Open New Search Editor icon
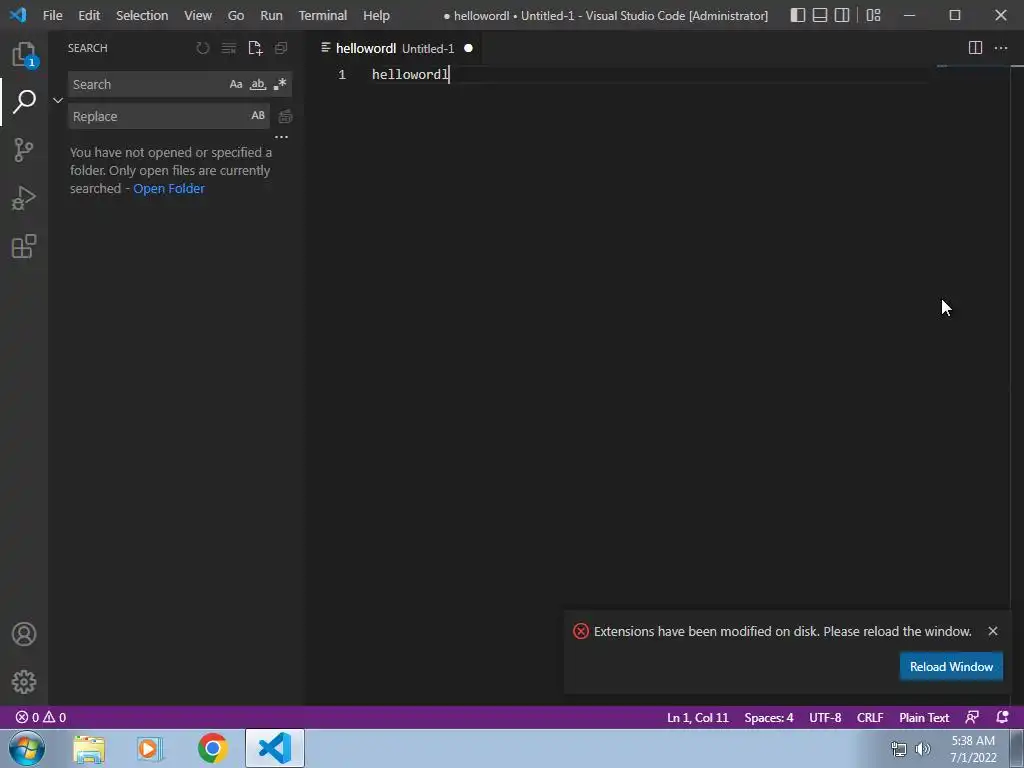 [255, 48]
